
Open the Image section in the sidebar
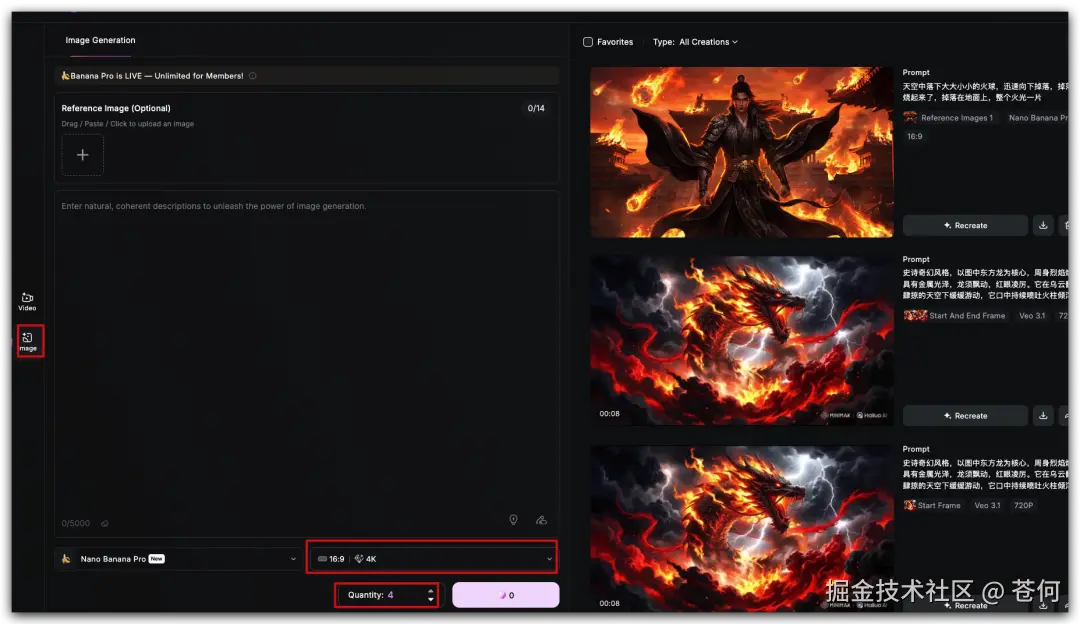click(28, 342)
